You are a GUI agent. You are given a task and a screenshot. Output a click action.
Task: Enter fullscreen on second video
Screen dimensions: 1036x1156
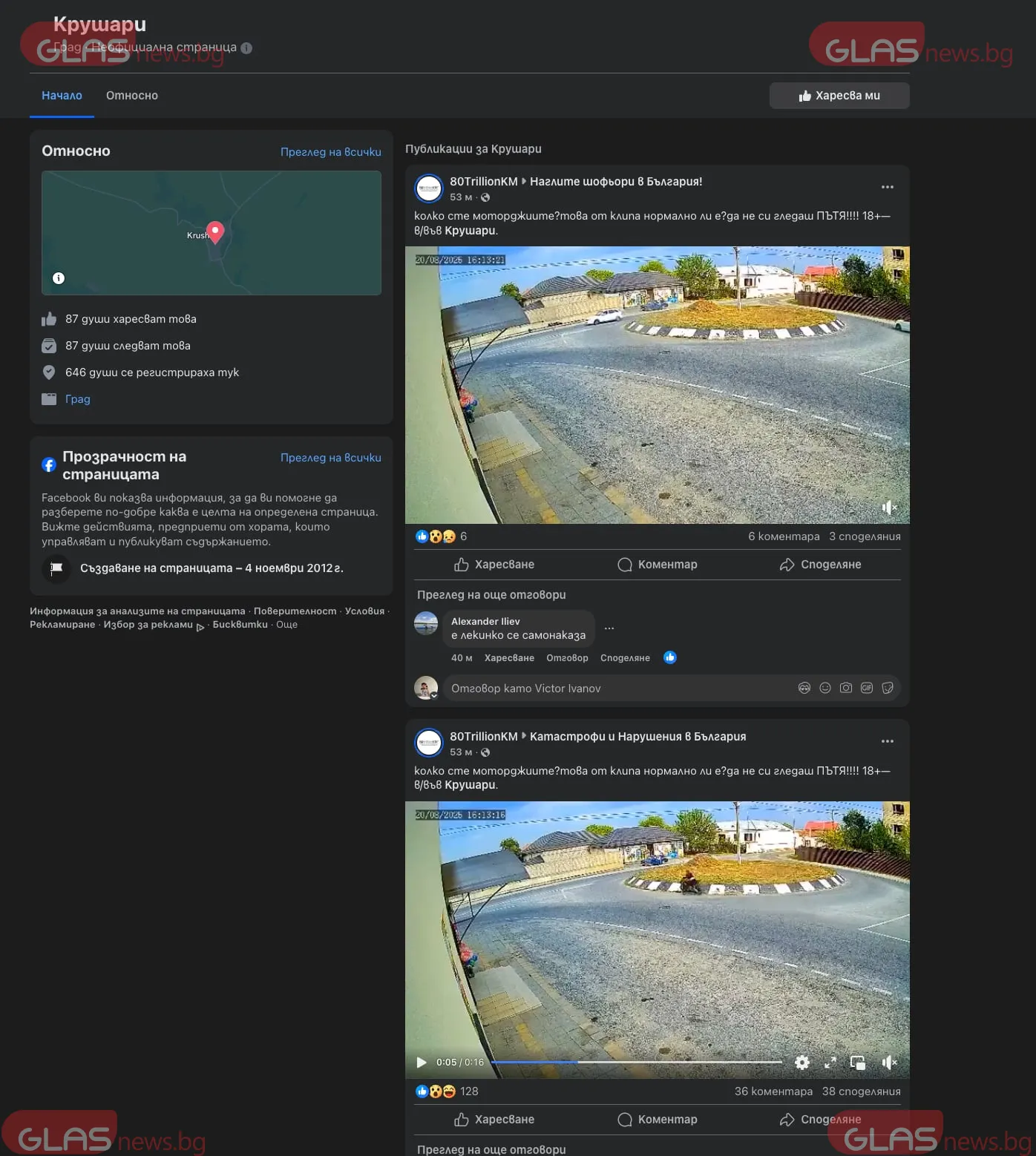pyautogui.click(x=830, y=1063)
